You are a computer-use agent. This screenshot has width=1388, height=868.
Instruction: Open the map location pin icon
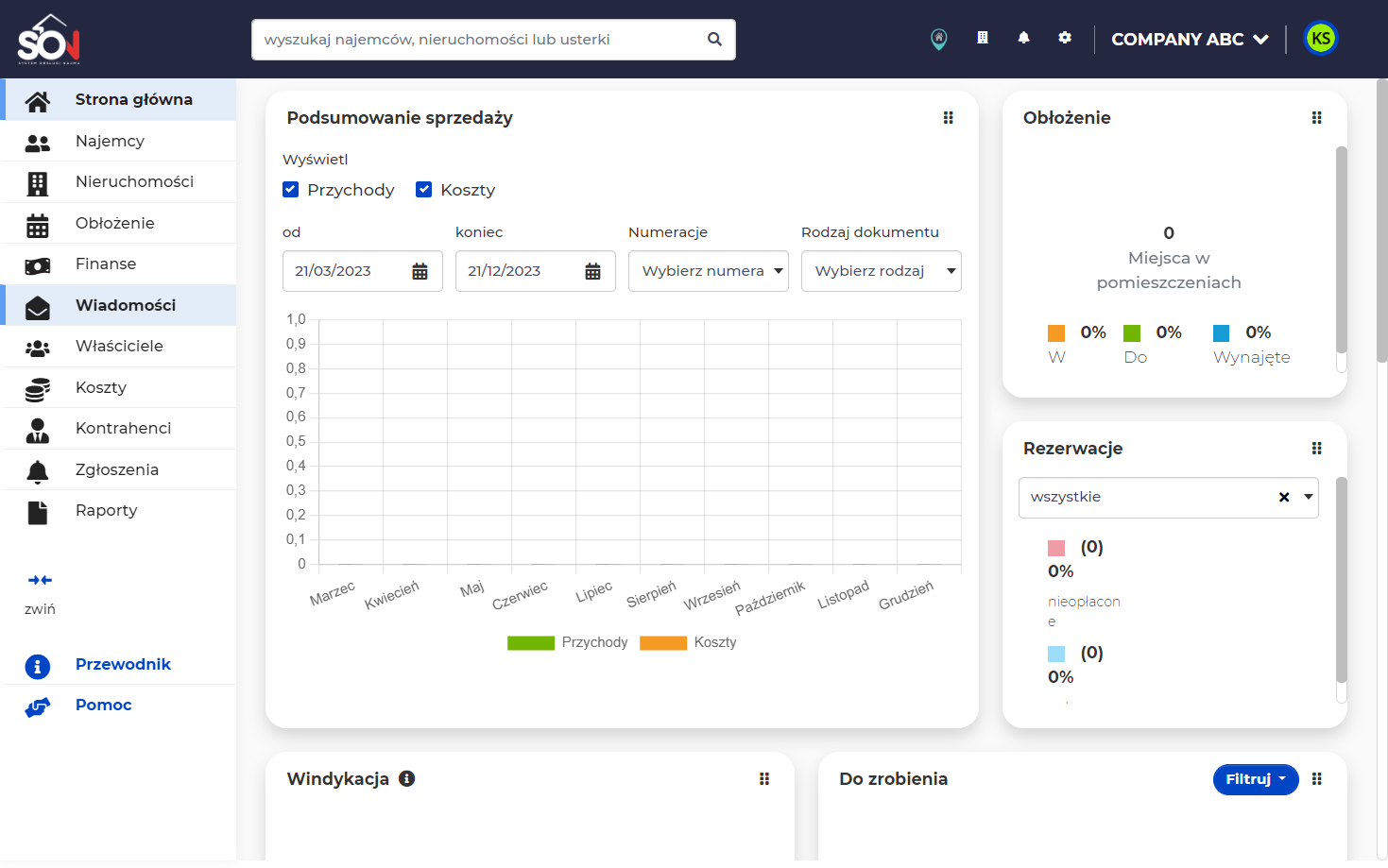938,39
